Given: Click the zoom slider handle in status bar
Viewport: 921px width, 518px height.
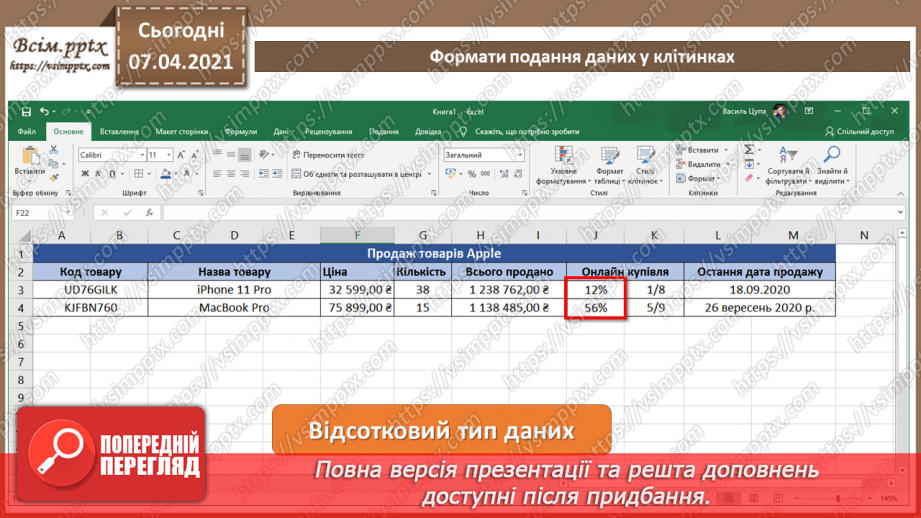Looking at the screenshot, I should (838, 499).
